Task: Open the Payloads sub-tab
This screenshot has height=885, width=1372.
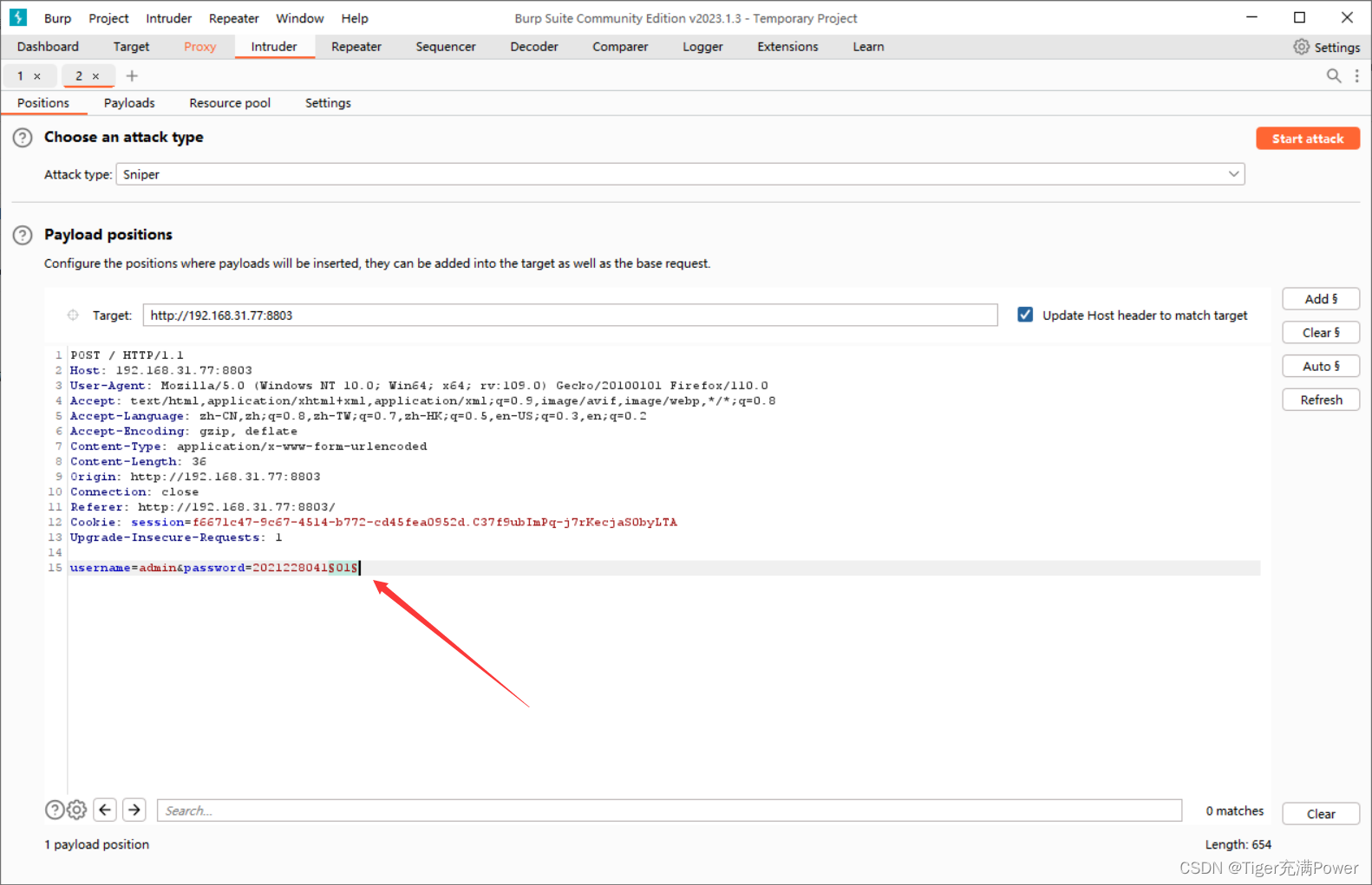Action: [129, 103]
